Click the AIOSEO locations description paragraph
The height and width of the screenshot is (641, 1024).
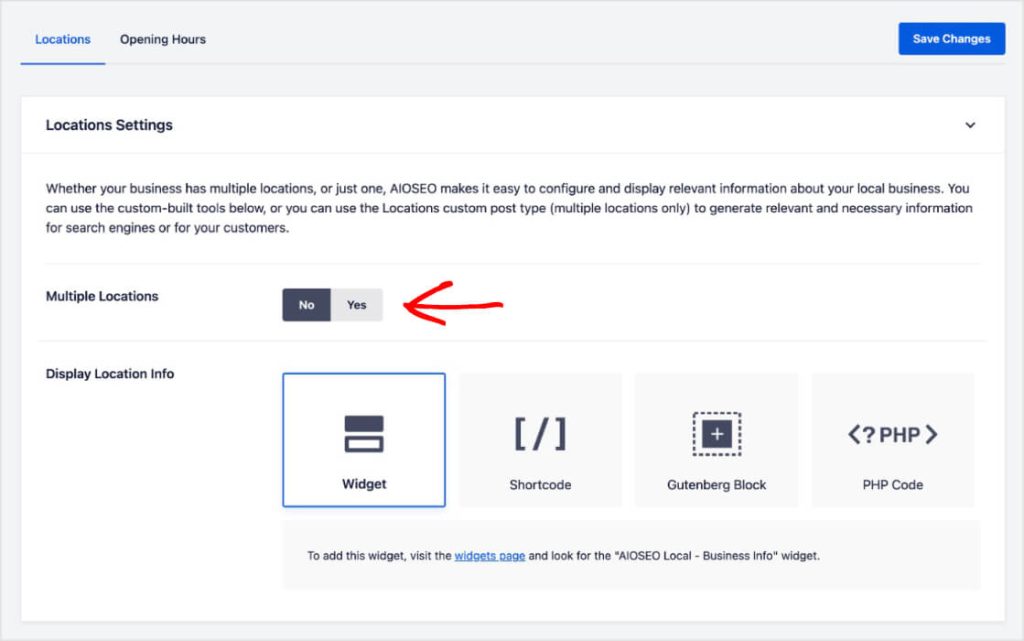pyautogui.click(x=508, y=208)
